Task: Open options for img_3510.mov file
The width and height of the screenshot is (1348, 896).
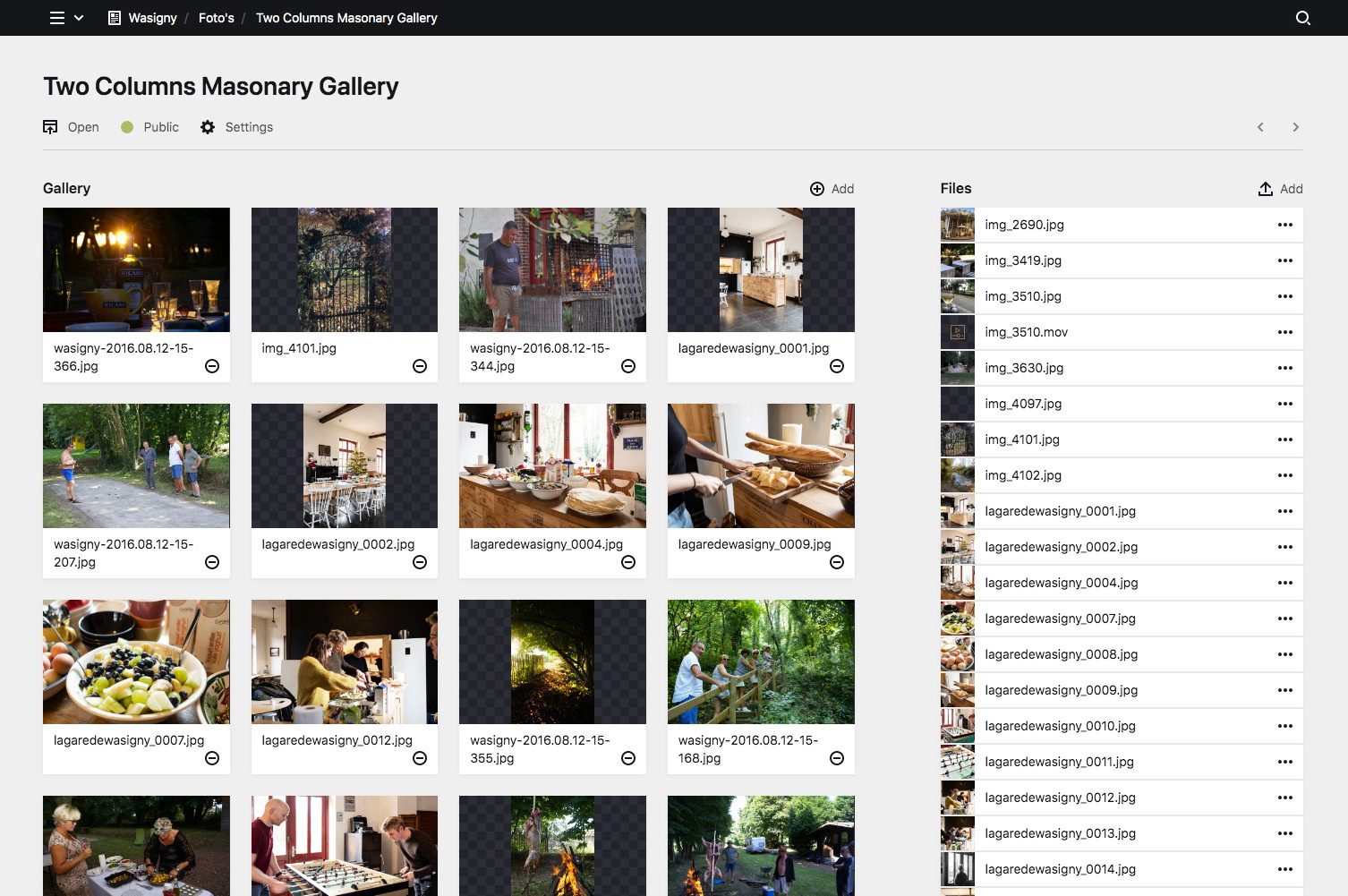Action: pos(1285,332)
